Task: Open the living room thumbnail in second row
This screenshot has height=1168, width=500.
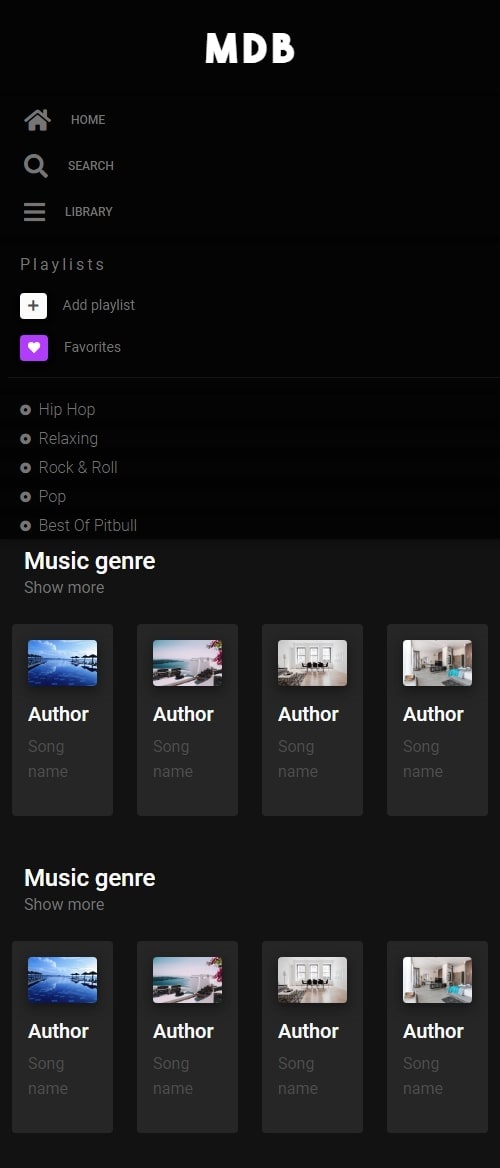Action: 437,980
